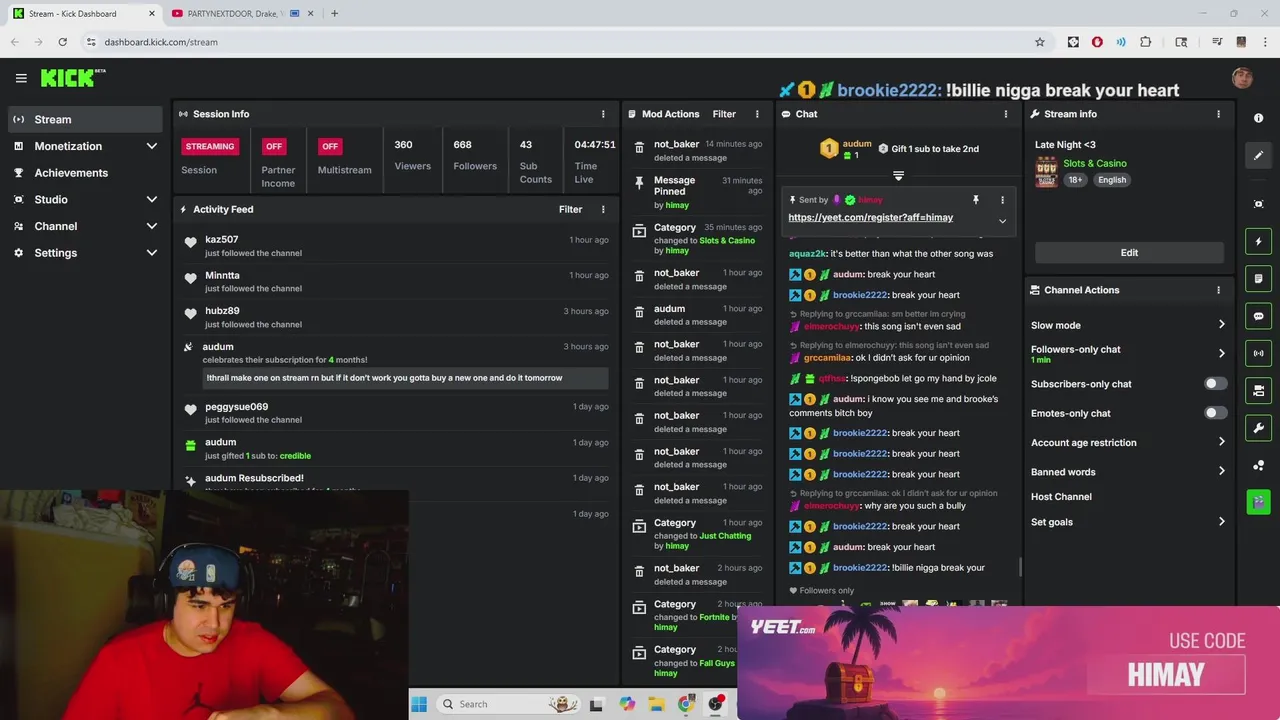Expand the pinned message chevron
Screen dimensions: 1280x720
pos(1002,221)
